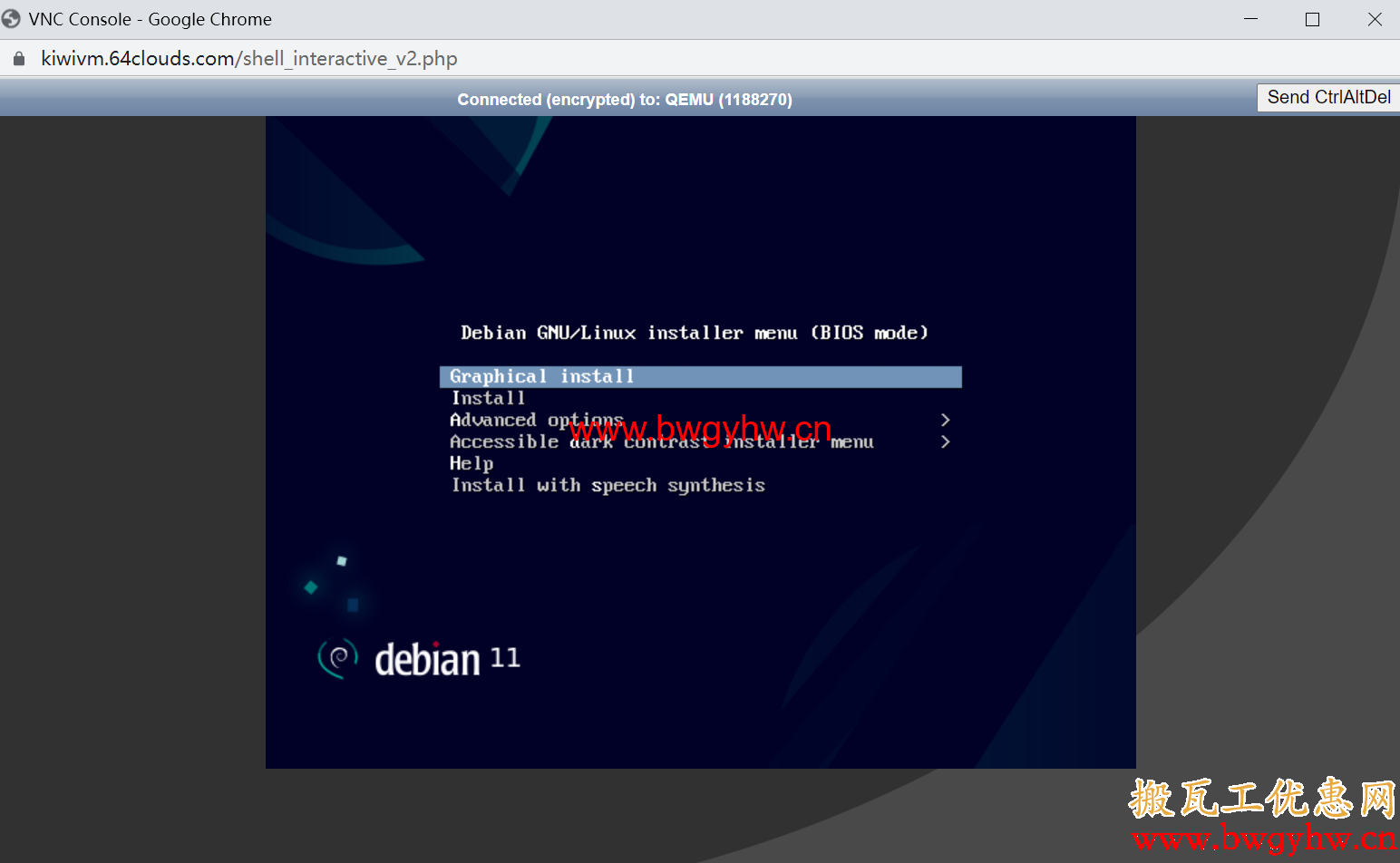Click the kiwivm.64clouds.com address bar URL
The width and height of the screenshot is (1400, 863).
point(249,59)
